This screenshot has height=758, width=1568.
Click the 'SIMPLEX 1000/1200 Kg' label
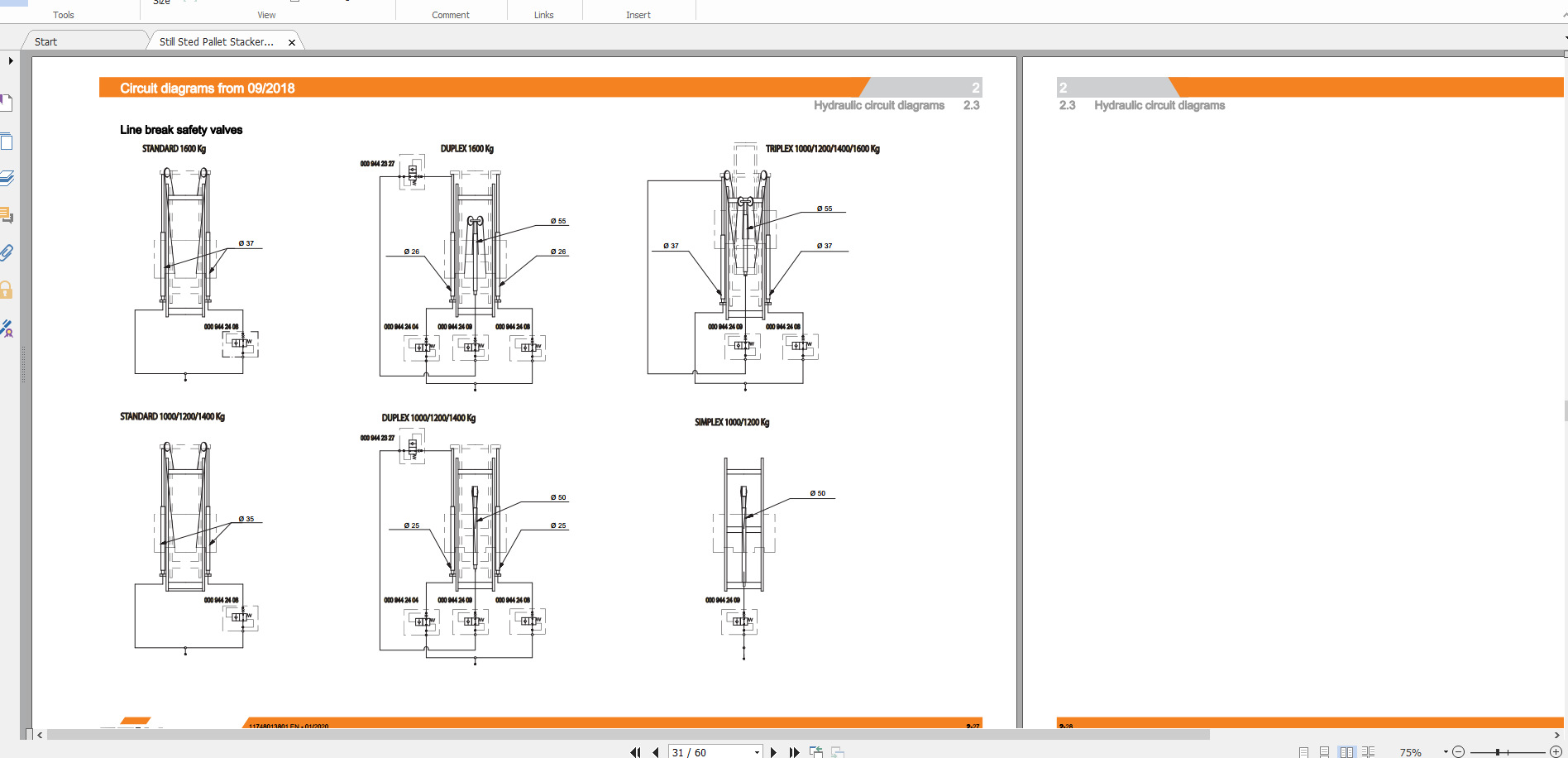click(732, 422)
